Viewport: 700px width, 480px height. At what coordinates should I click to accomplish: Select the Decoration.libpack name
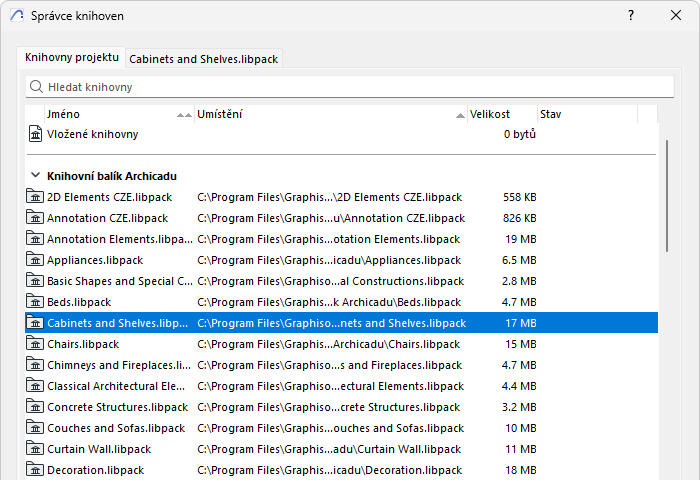click(x=96, y=470)
